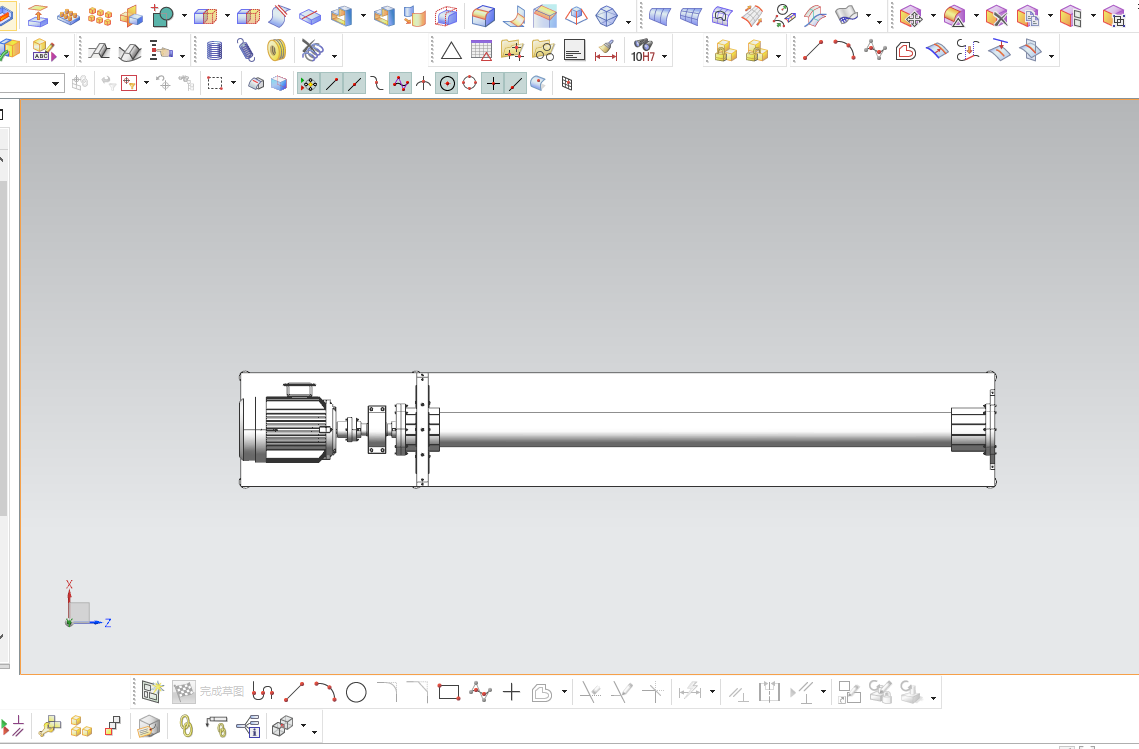This screenshot has width=1139, height=749.
Task: Toggle the Mid Point snap option
Action: click(354, 84)
